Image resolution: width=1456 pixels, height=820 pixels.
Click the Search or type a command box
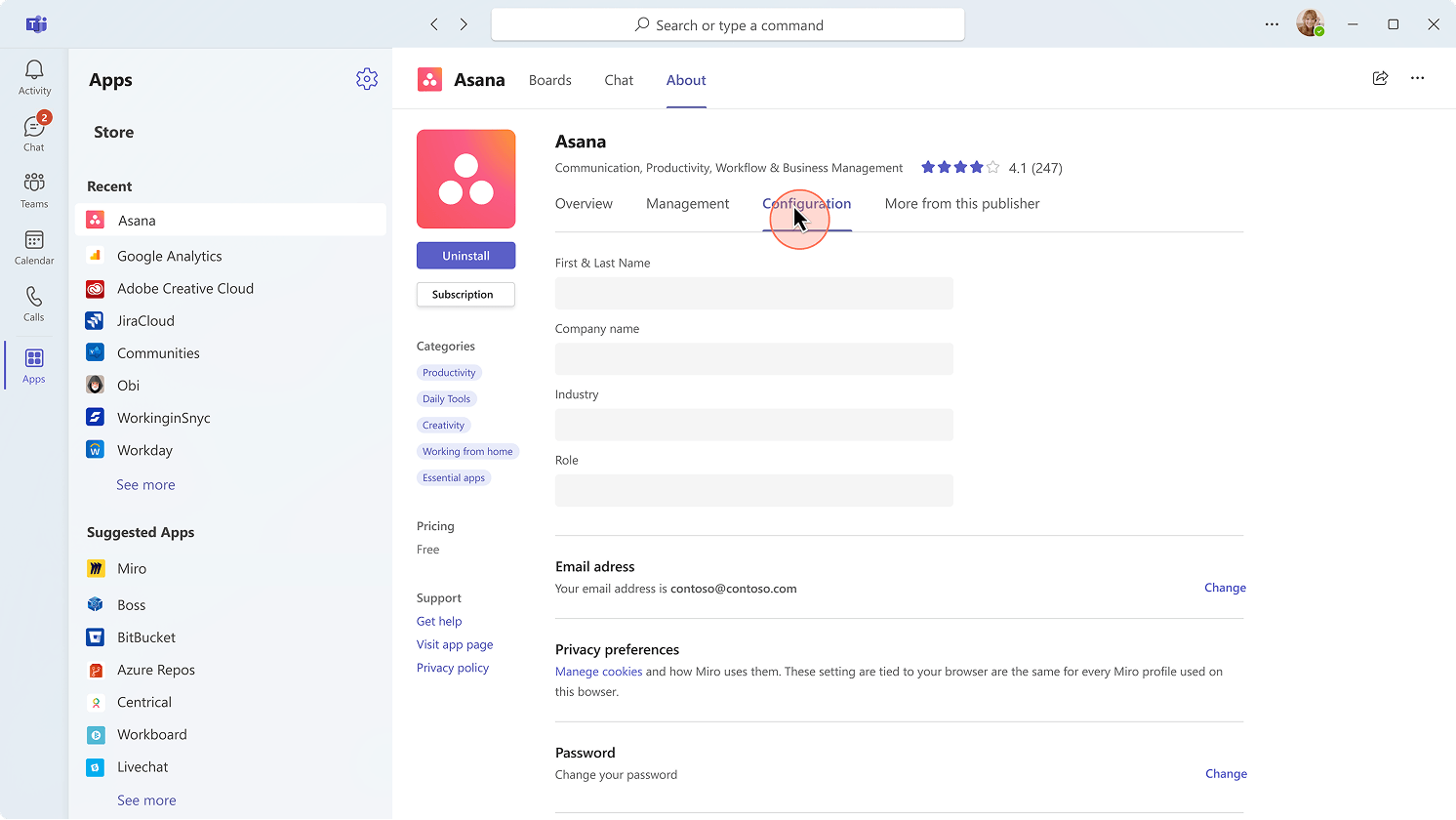[728, 25]
